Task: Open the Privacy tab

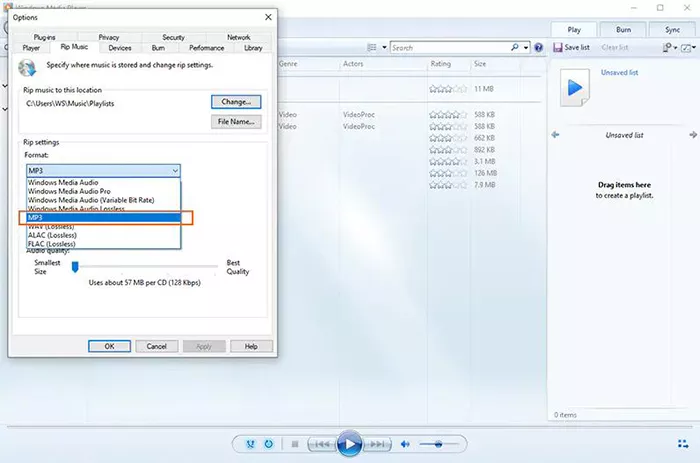Action: (109, 37)
